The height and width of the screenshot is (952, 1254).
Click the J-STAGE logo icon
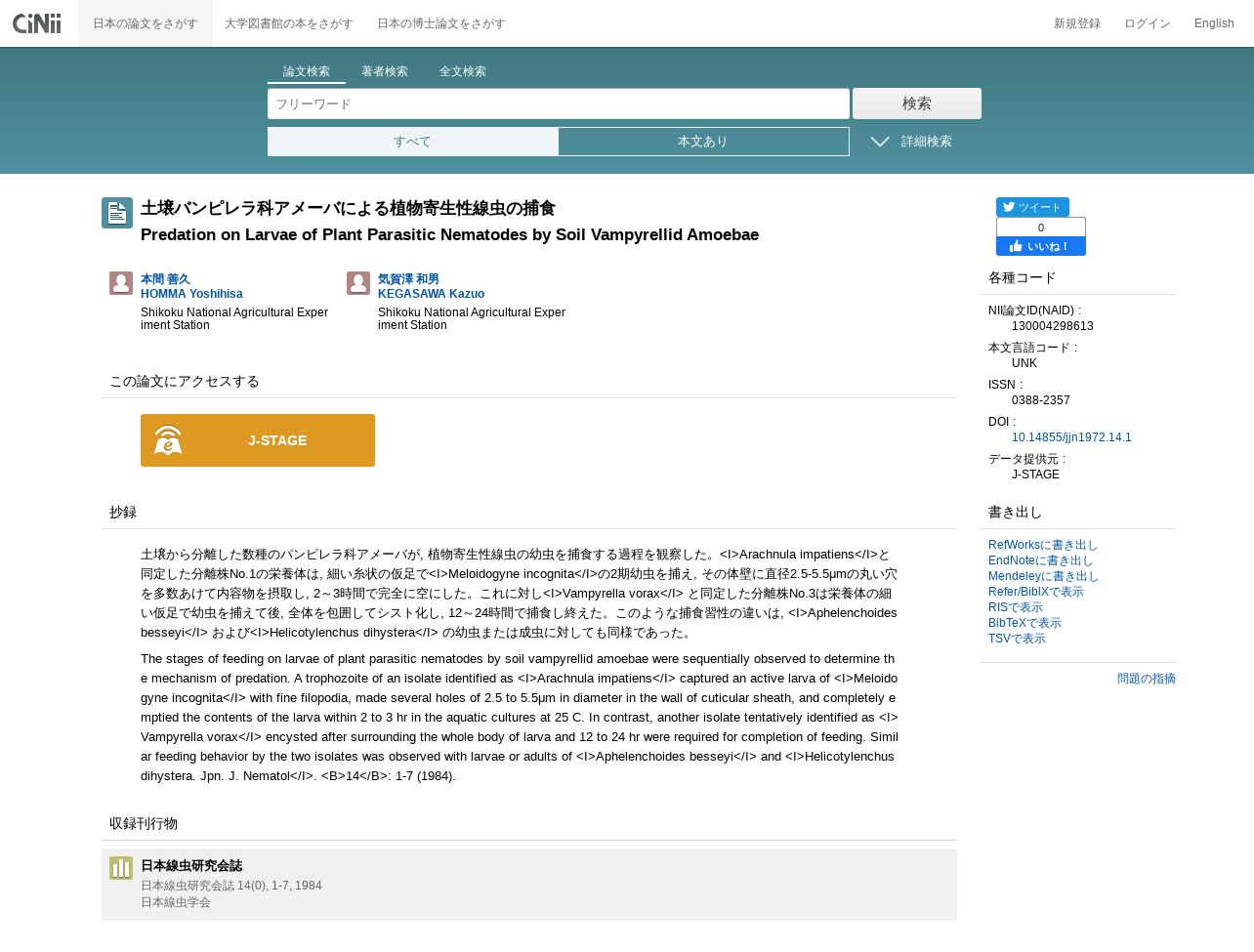168,440
